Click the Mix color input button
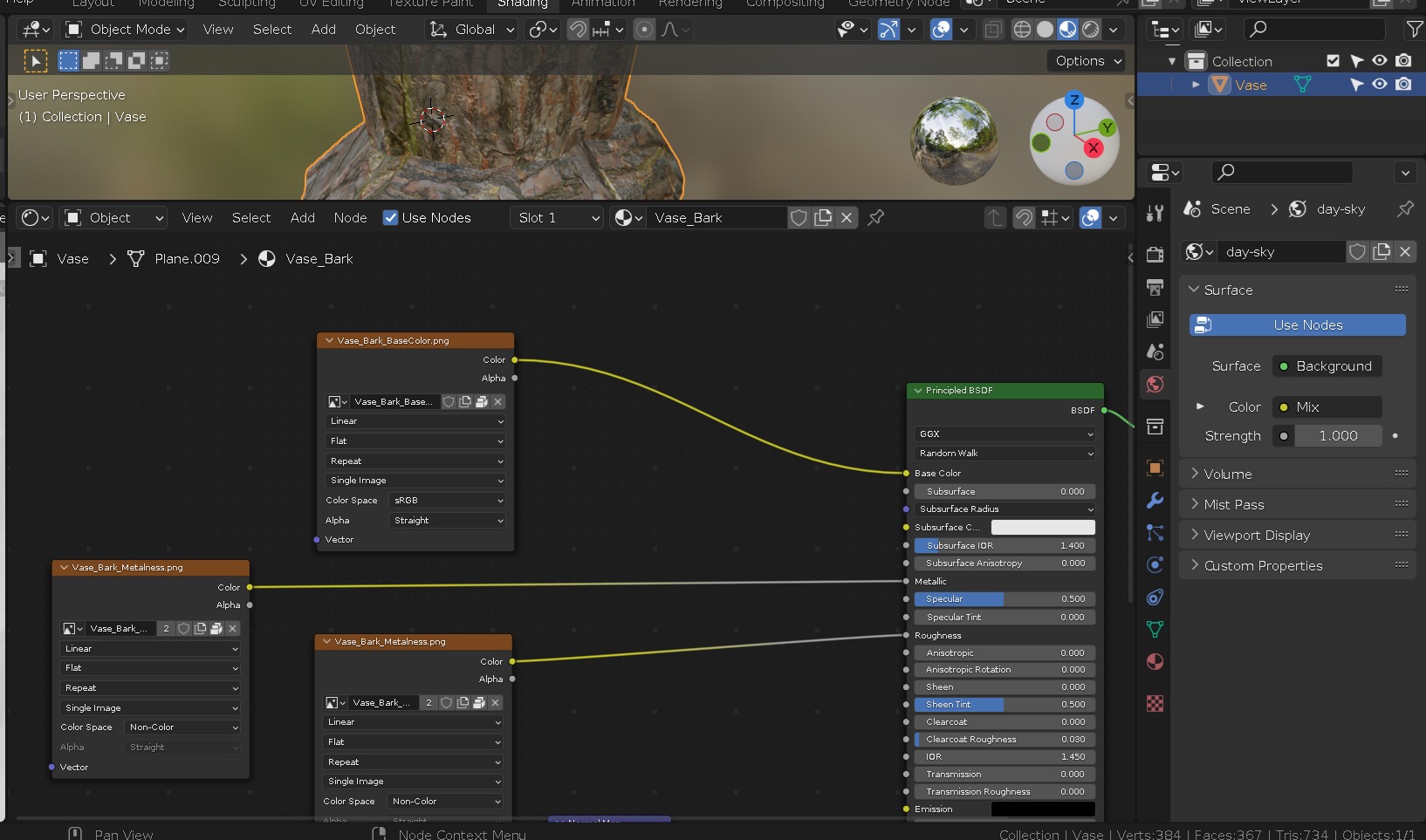1426x840 pixels. (1327, 406)
